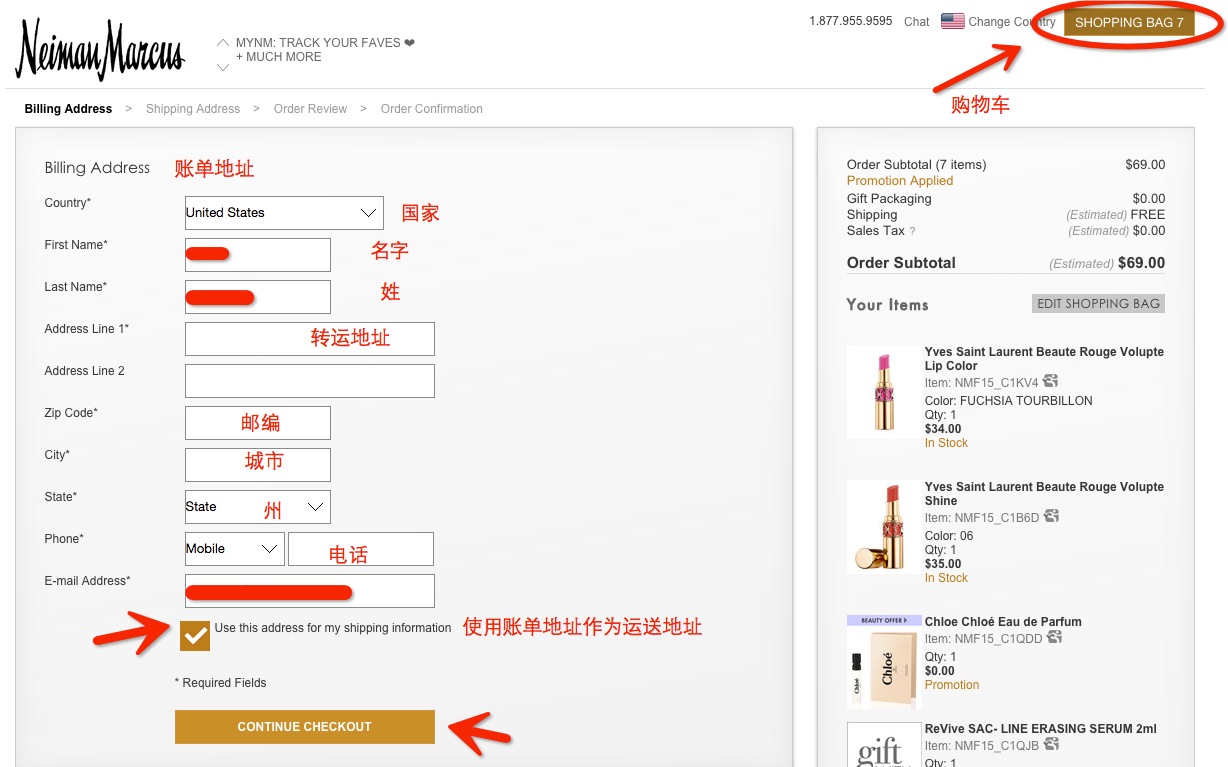Screen dimensions: 1228x767
Task: Open the State dropdown
Action: [x=258, y=507]
